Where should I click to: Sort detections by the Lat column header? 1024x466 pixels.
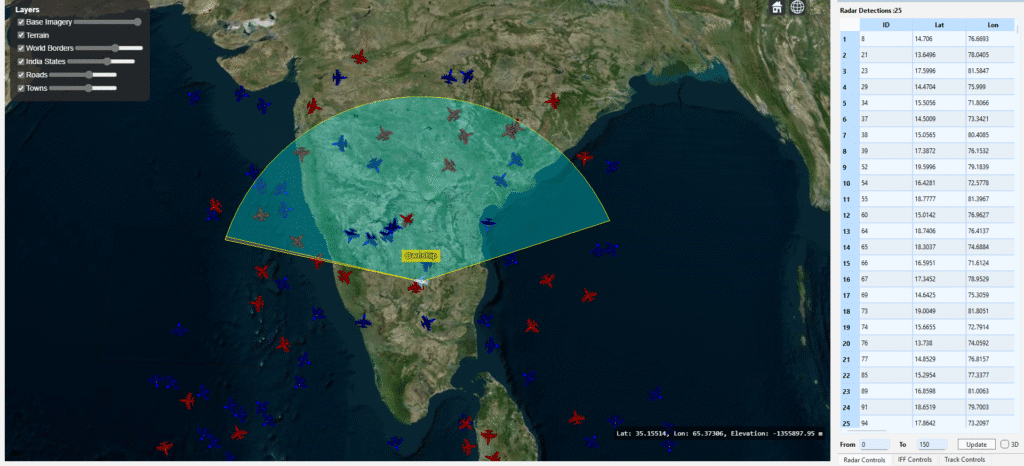[938, 24]
